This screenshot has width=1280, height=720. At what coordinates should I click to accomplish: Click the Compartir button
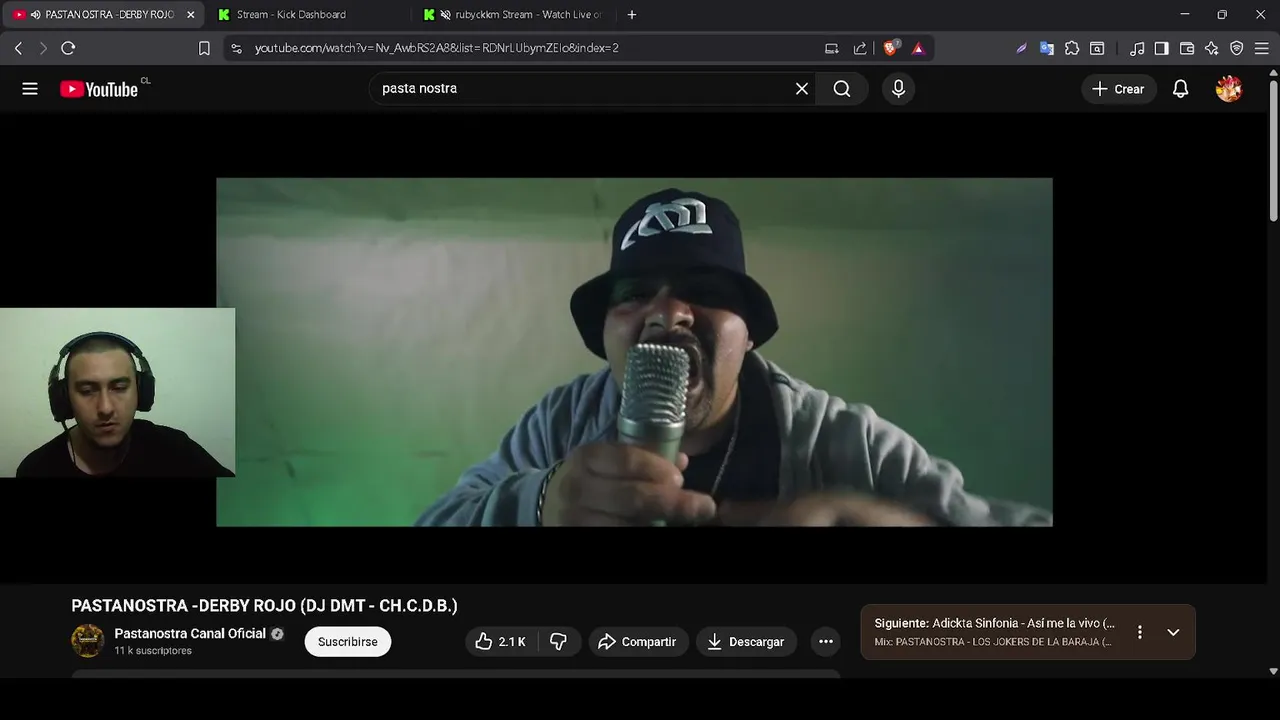point(638,642)
